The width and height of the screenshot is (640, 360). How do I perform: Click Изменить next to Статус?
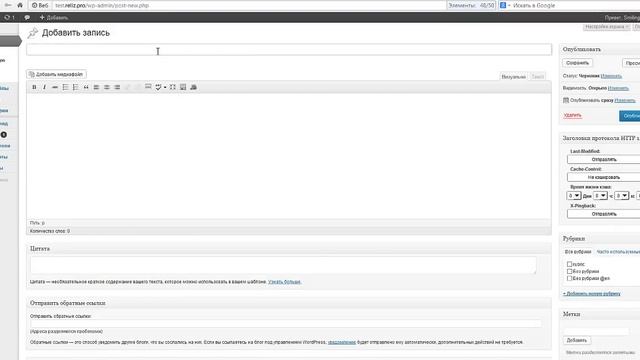611,76
